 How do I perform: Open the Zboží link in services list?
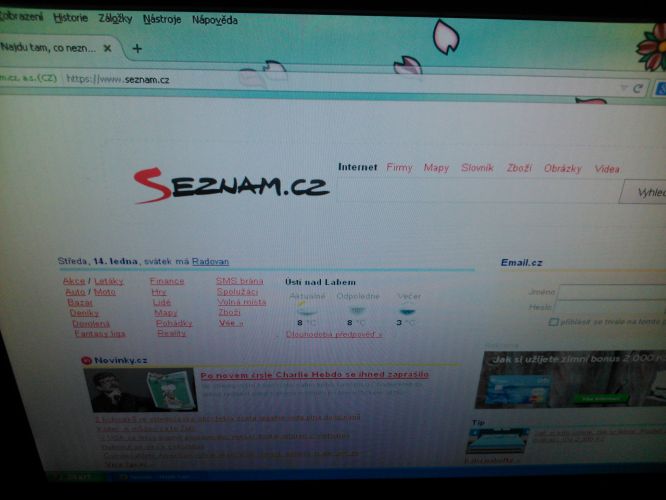pos(229,312)
